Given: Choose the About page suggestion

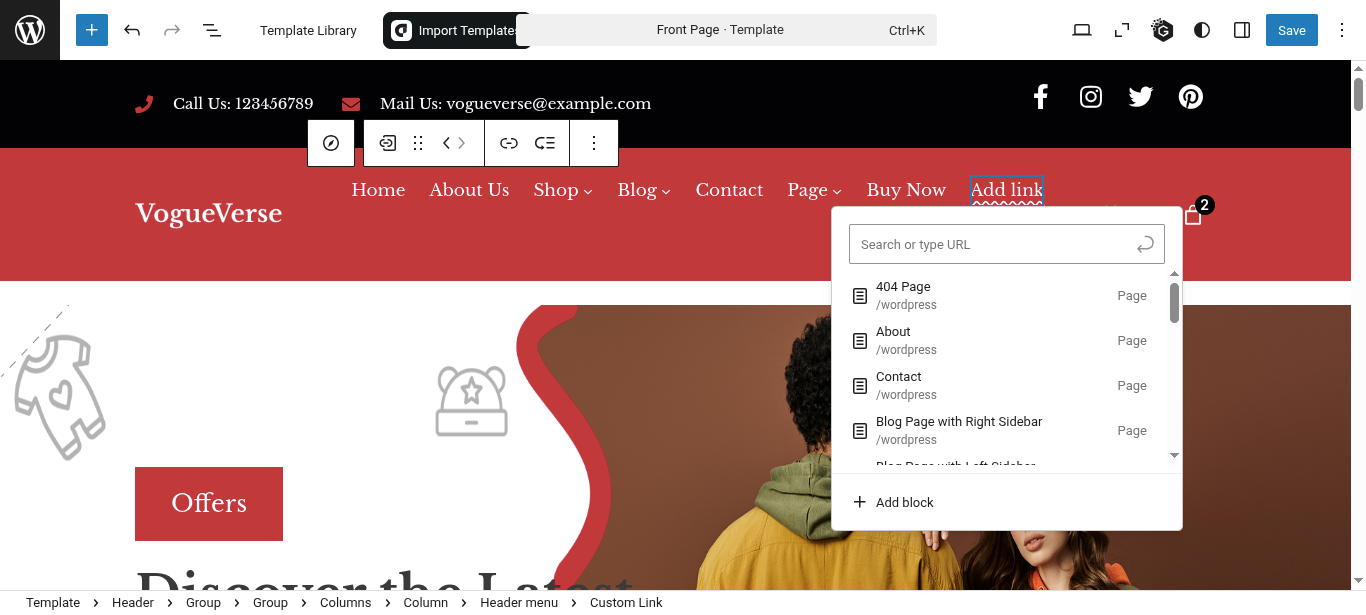Looking at the screenshot, I should pos(1000,340).
